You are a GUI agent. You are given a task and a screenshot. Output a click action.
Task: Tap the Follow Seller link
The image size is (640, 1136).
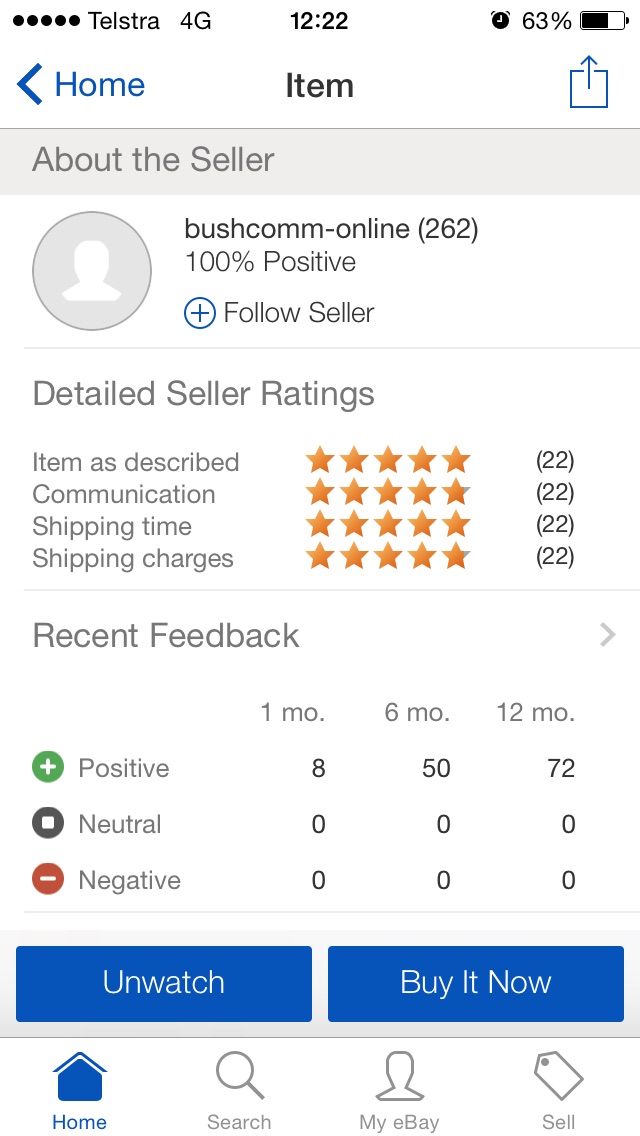coord(298,313)
